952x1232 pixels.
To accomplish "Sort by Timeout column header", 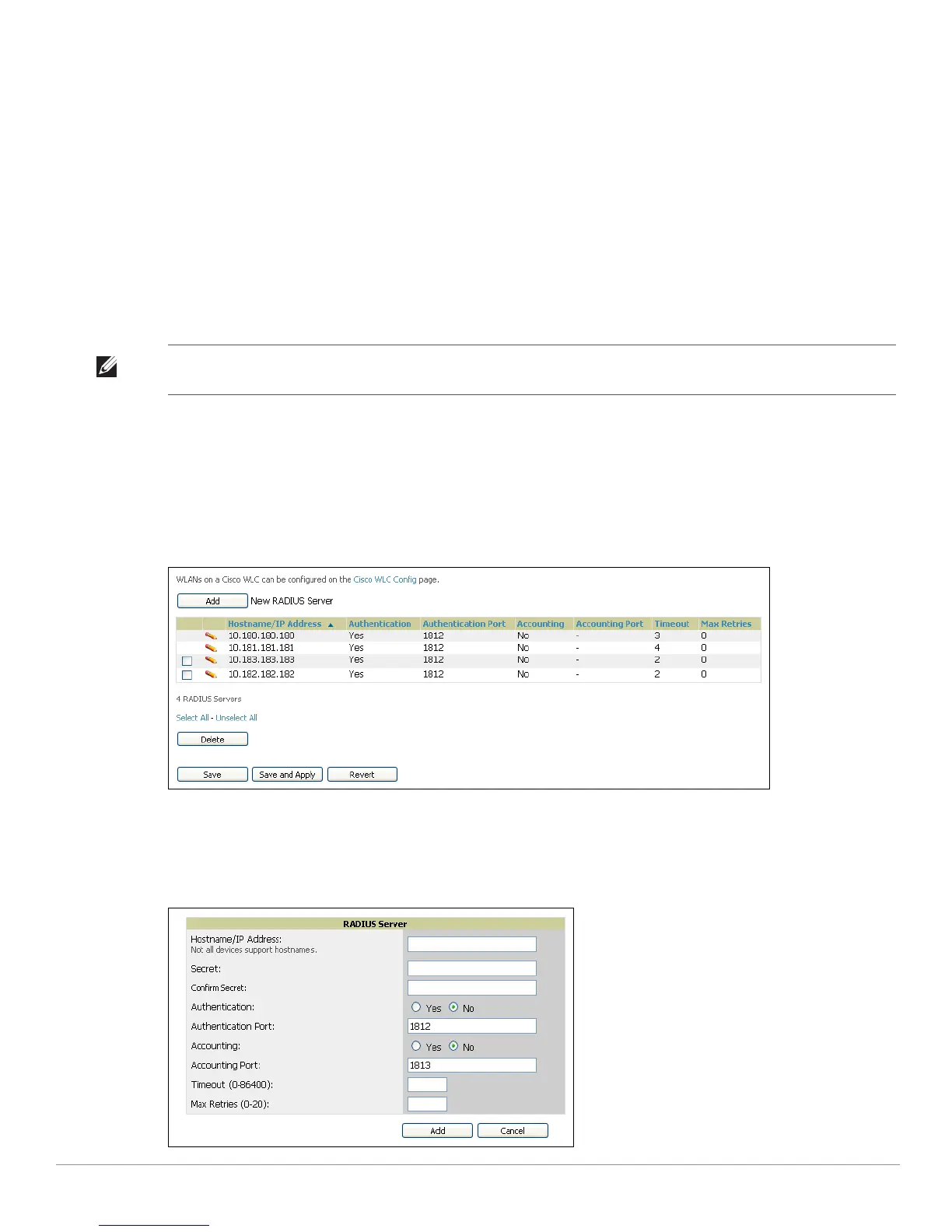I will point(672,624).
